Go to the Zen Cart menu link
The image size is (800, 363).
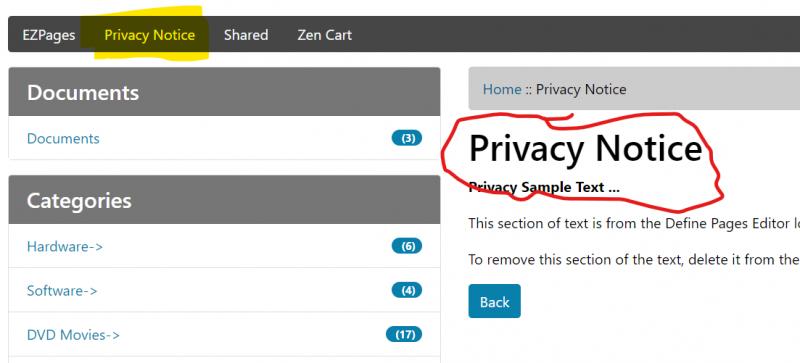[324, 35]
